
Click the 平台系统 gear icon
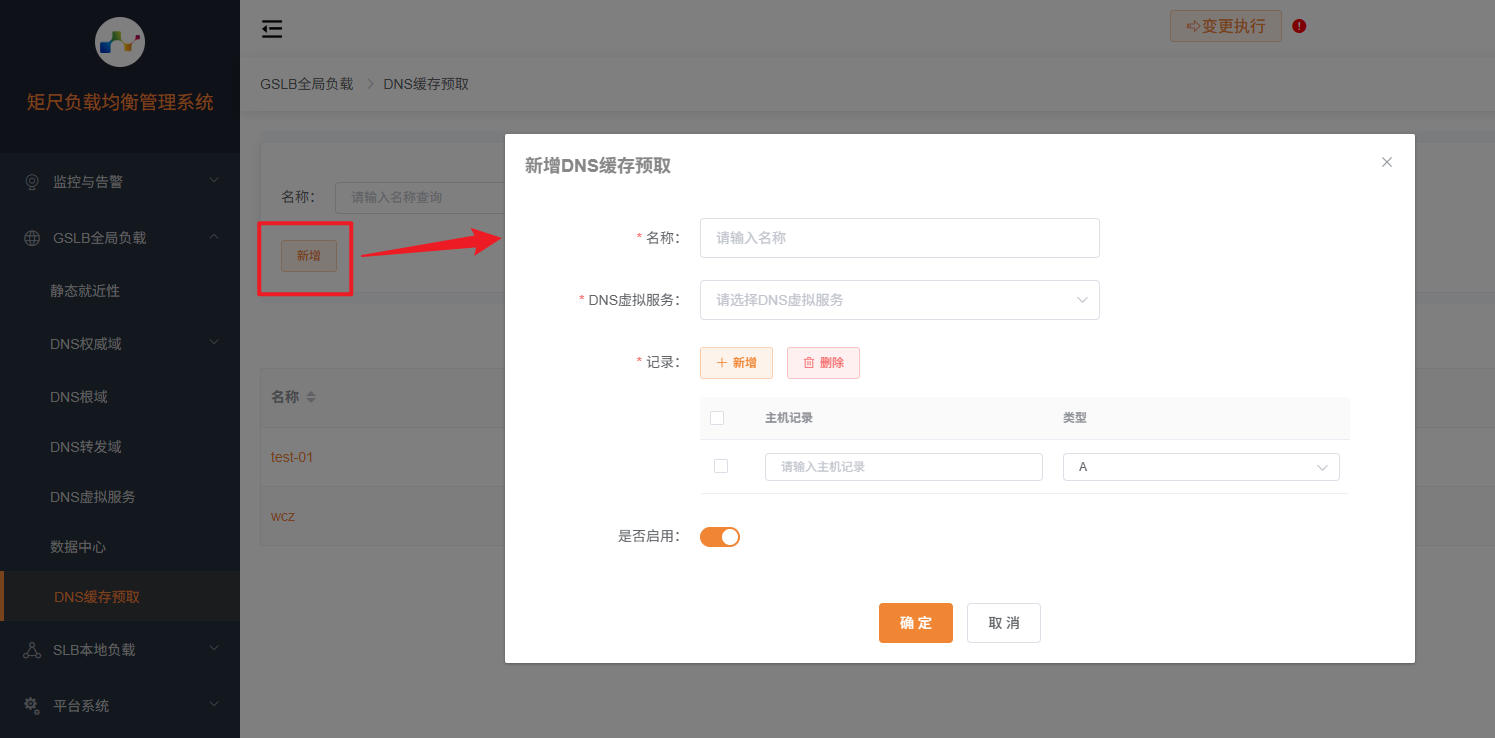(x=32, y=705)
